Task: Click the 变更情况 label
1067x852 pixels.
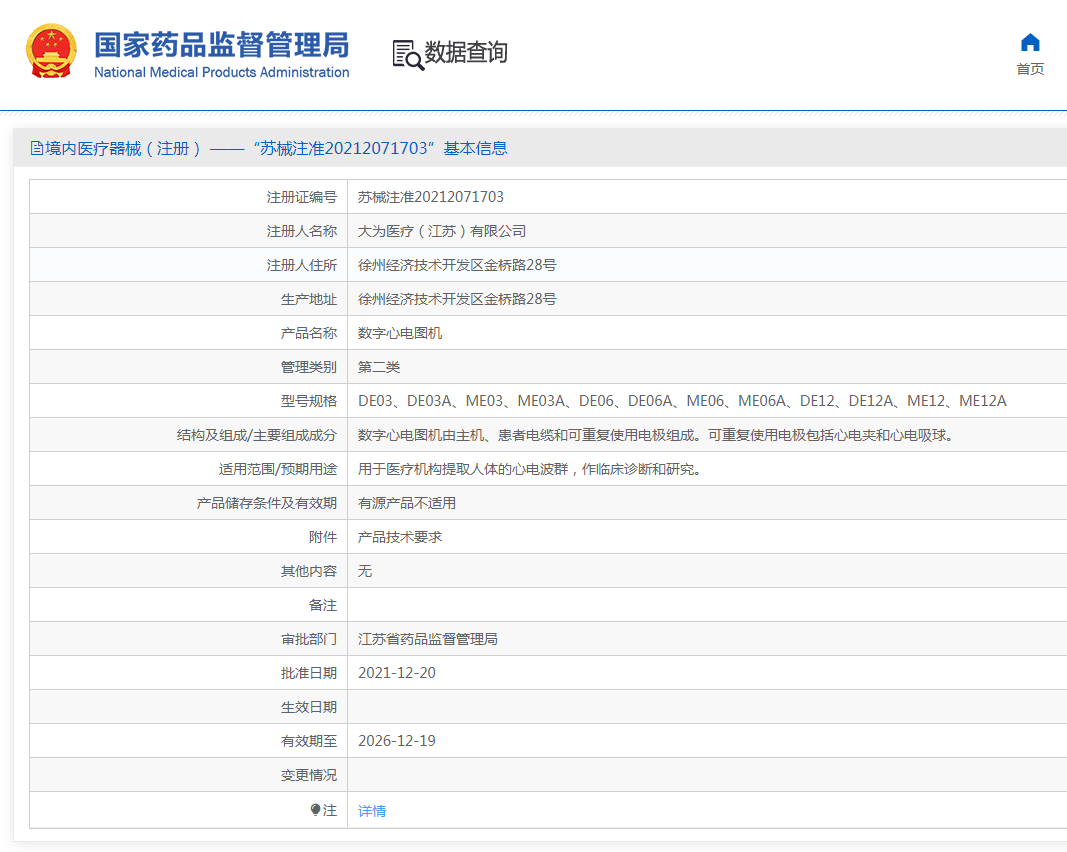Action: (x=309, y=776)
